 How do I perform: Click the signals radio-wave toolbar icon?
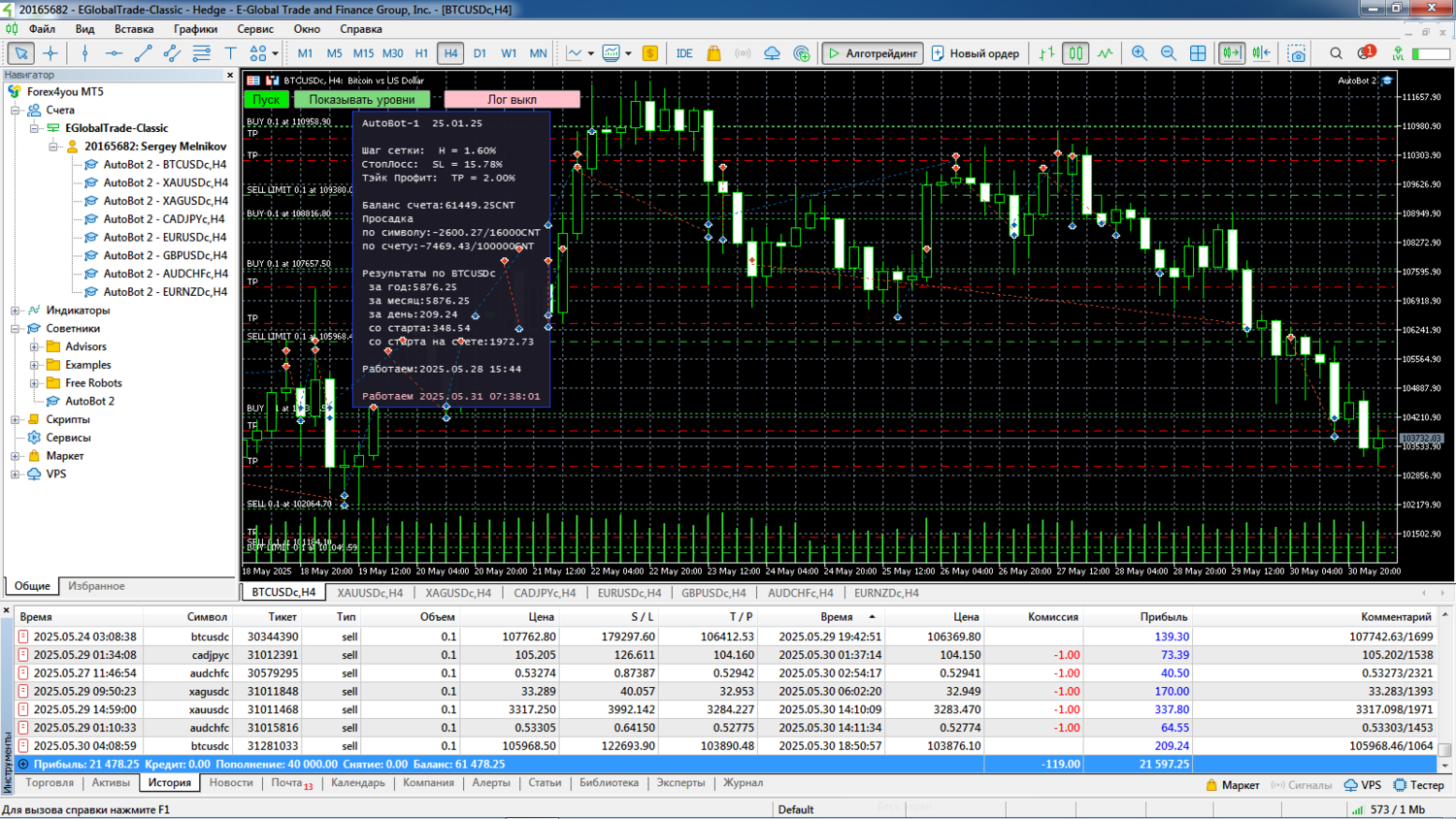click(x=743, y=53)
